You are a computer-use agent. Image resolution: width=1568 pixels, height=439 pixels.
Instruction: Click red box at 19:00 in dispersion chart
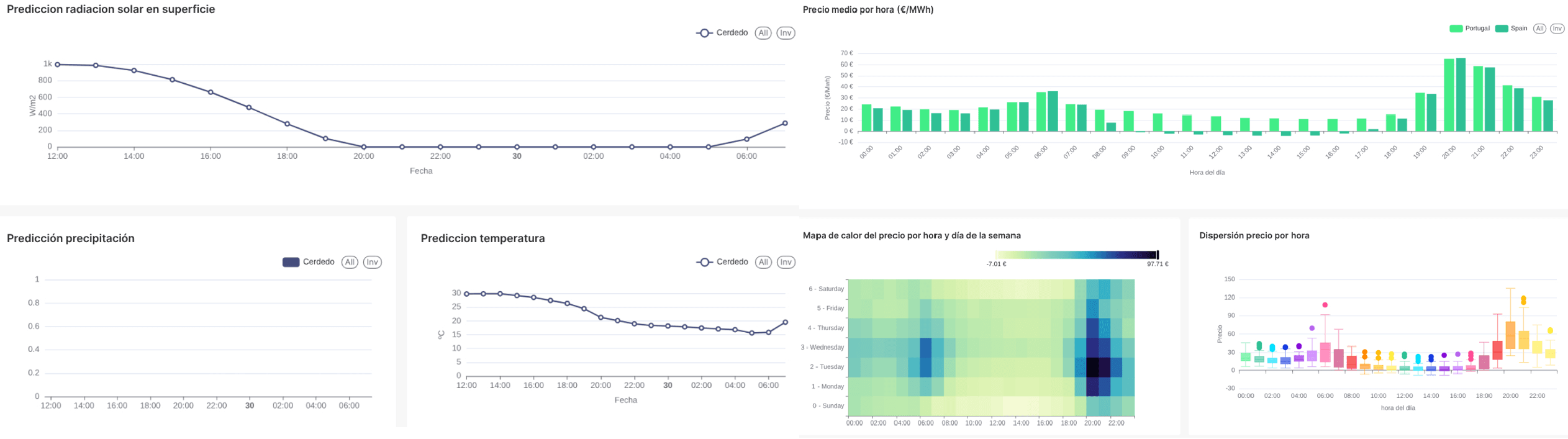coord(1497,350)
